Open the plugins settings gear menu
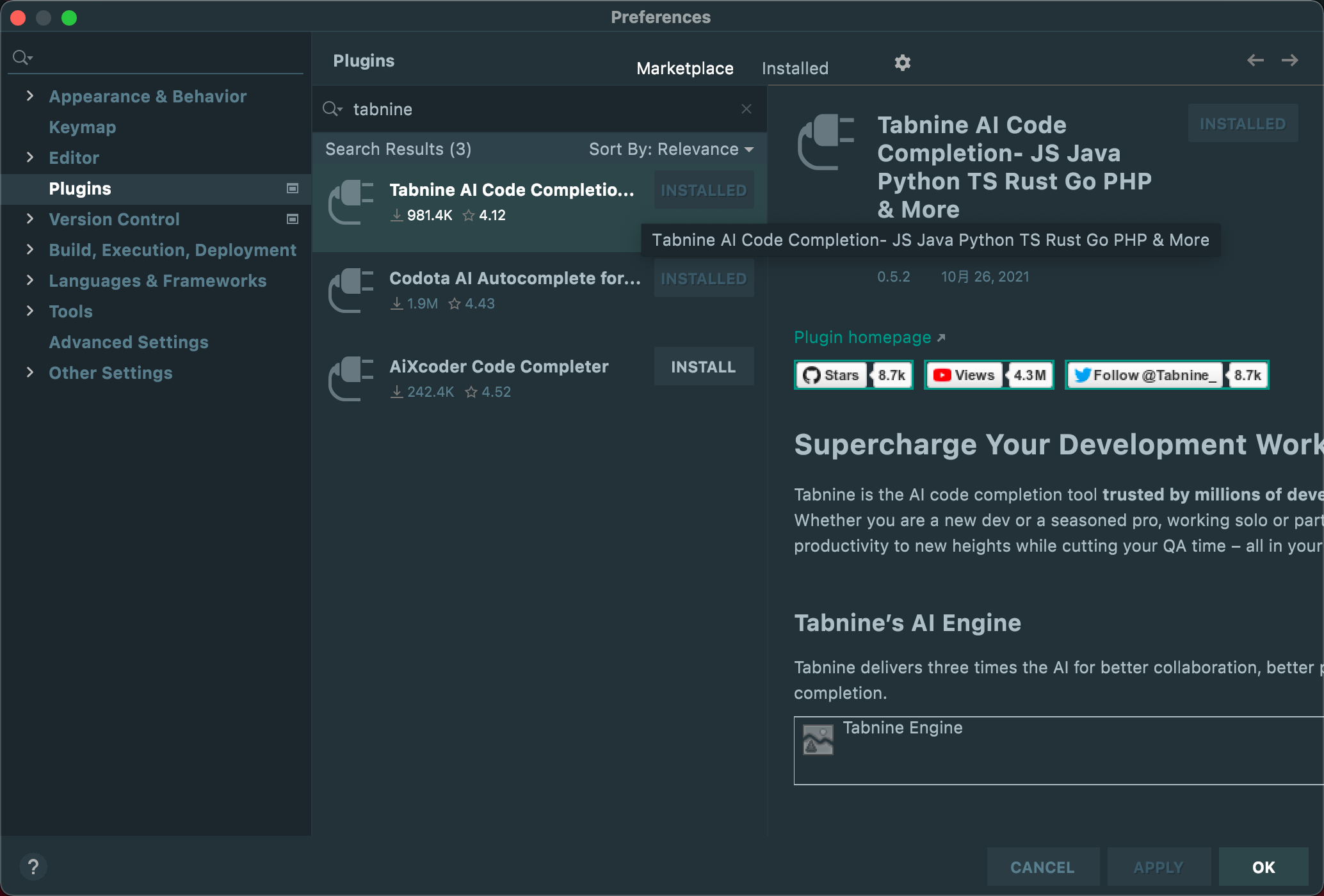This screenshot has width=1324, height=896. click(x=902, y=63)
